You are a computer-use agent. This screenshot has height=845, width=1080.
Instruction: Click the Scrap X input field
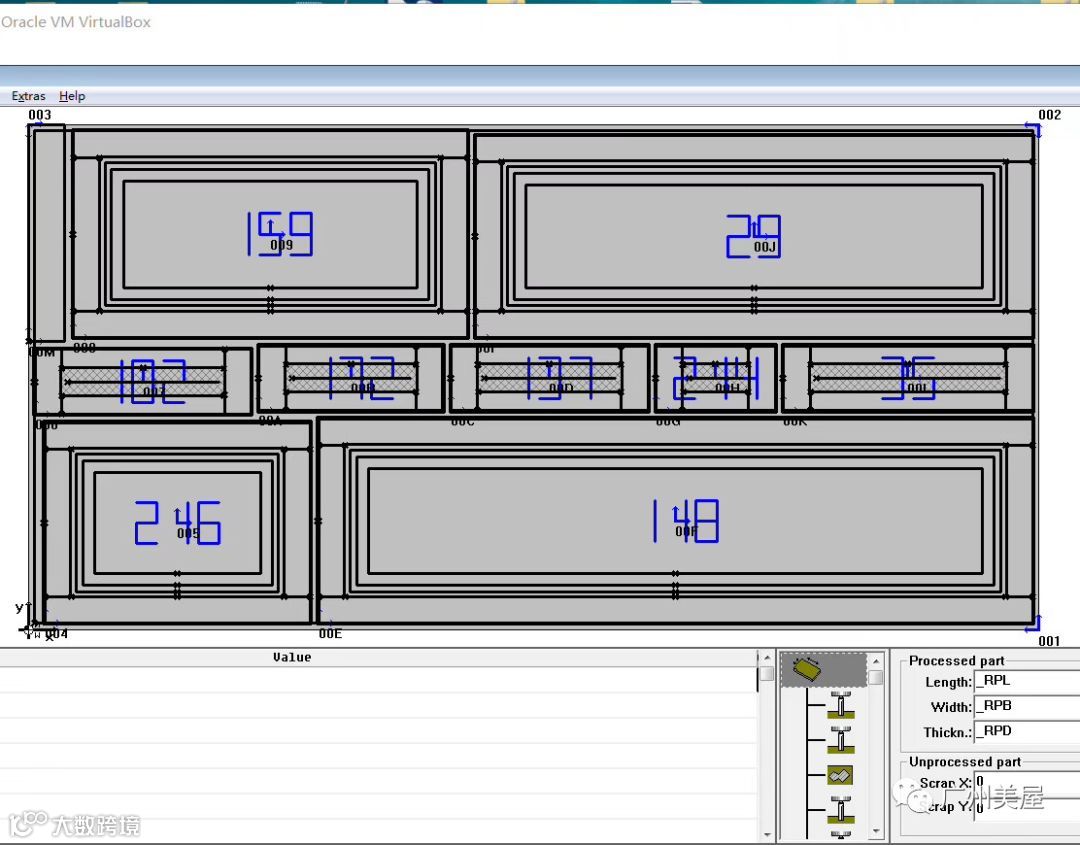point(1027,782)
